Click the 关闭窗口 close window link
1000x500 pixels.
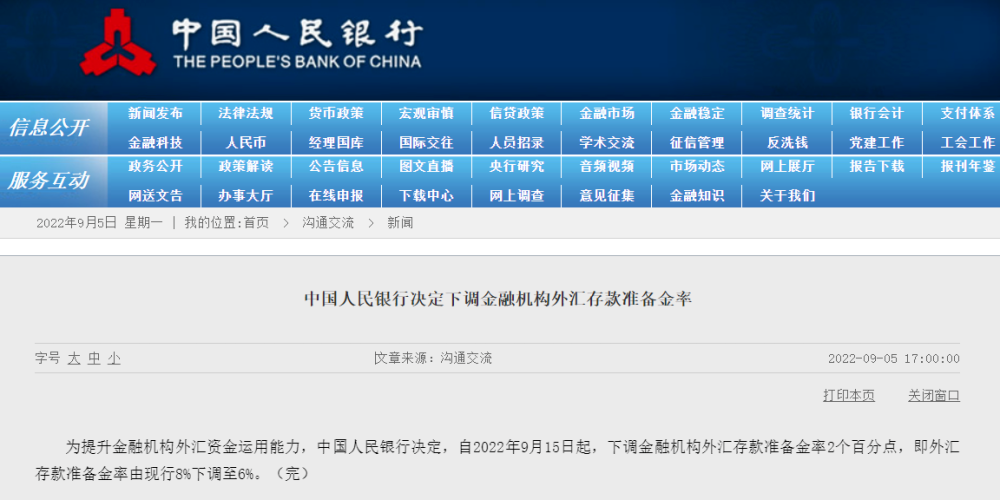(934, 395)
